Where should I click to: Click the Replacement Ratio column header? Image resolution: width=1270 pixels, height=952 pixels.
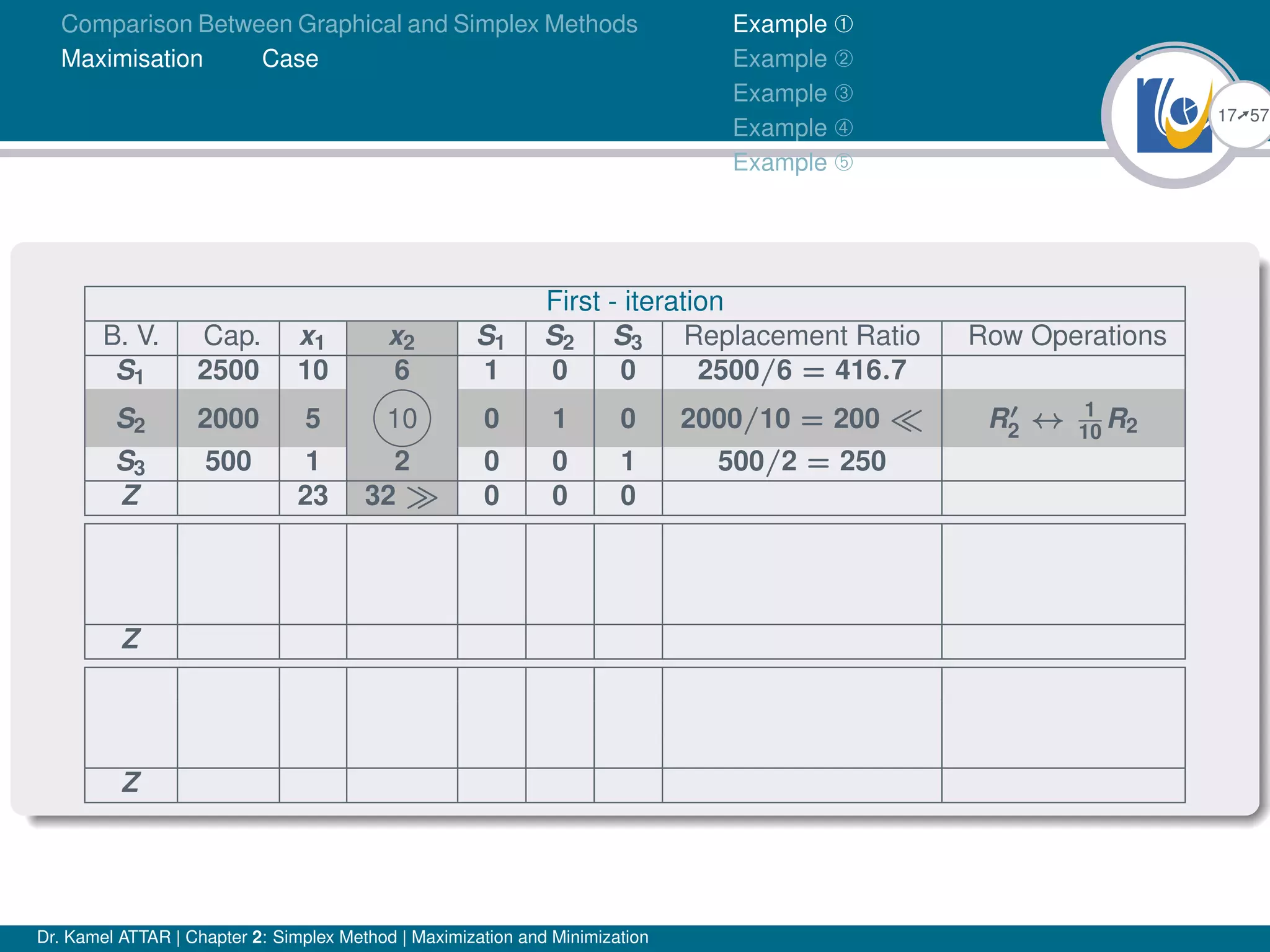coord(801,336)
